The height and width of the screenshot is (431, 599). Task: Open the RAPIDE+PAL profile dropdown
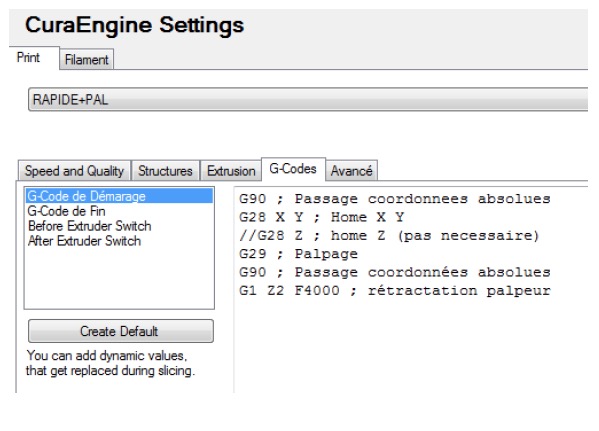308,100
